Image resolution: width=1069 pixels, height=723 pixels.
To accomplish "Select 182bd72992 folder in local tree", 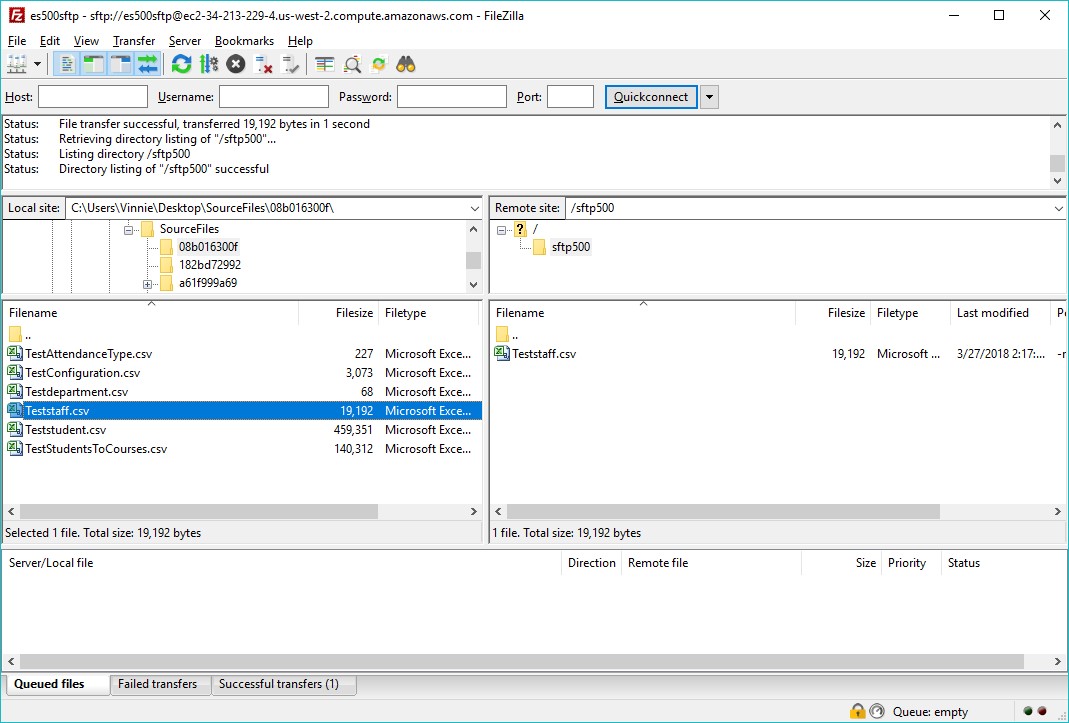I will (x=210, y=265).
